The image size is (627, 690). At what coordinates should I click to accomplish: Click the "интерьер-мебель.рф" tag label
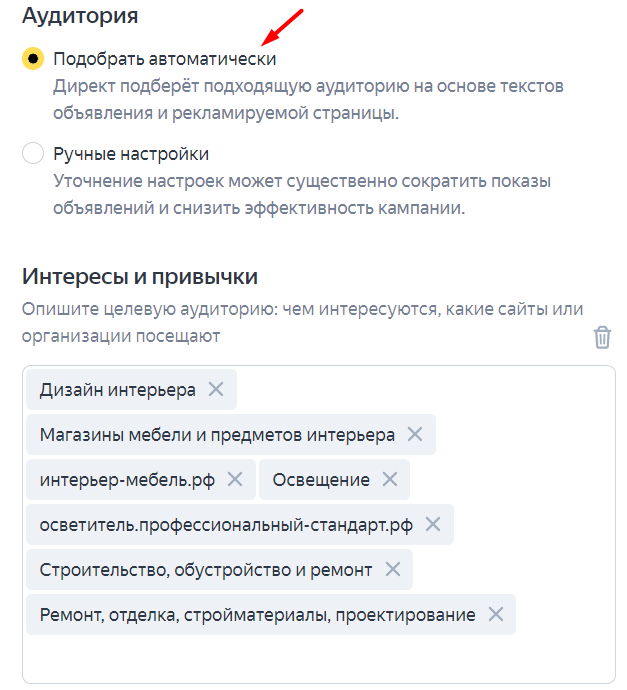point(126,480)
